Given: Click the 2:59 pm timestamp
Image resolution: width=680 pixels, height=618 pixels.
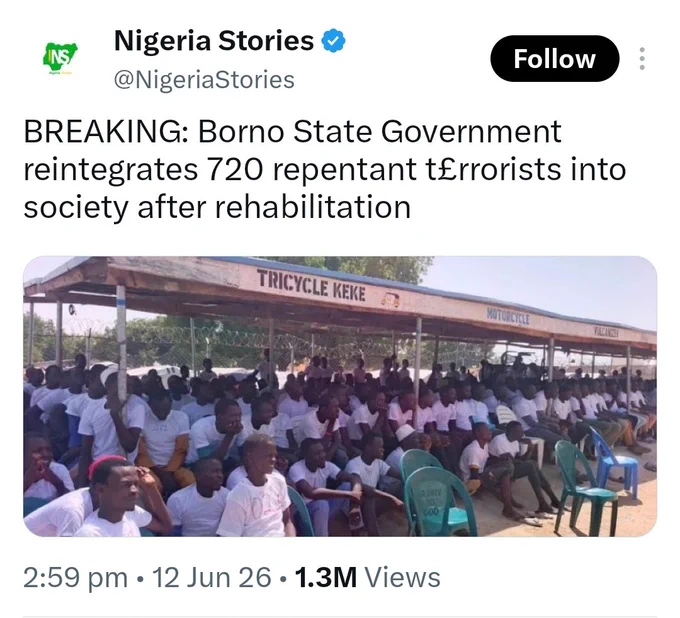Looking at the screenshot, I should (75, 578).
